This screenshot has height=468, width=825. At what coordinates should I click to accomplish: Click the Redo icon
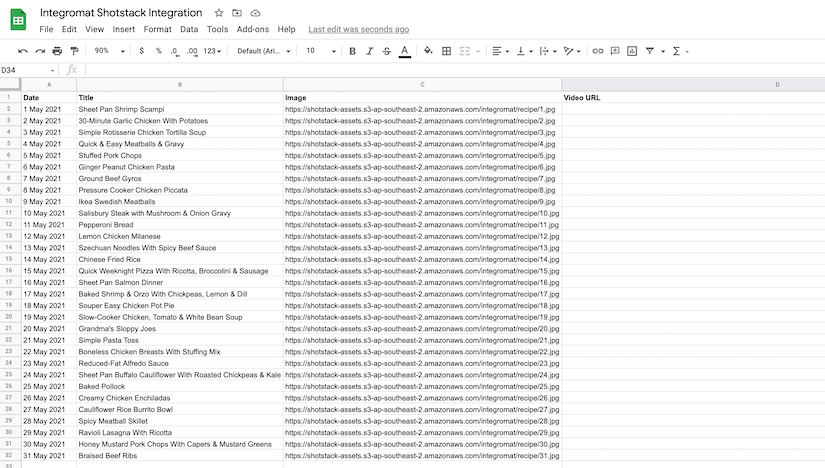pyautogui.click(x=40, y=51)
